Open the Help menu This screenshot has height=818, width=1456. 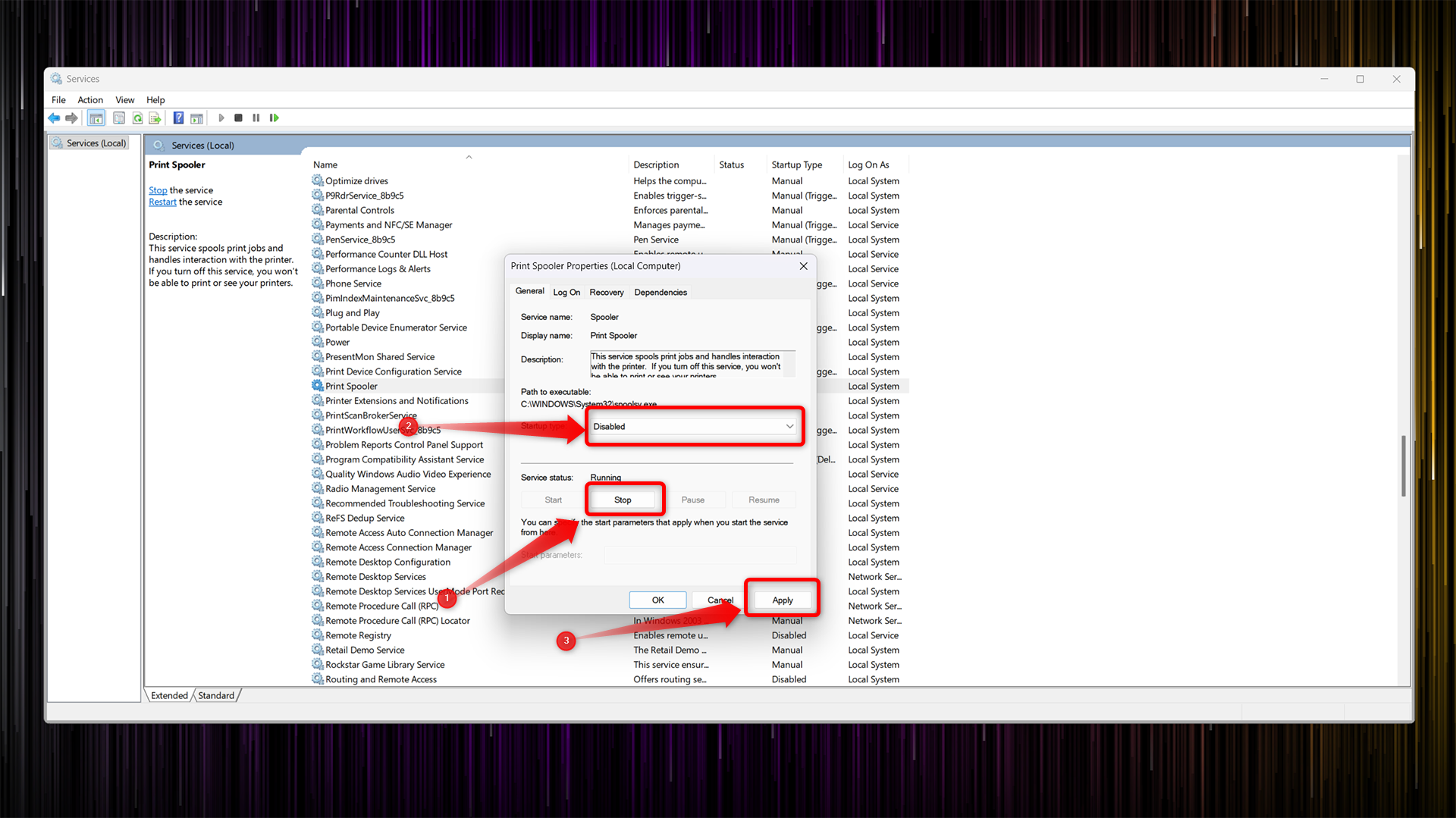coord(155,99)
